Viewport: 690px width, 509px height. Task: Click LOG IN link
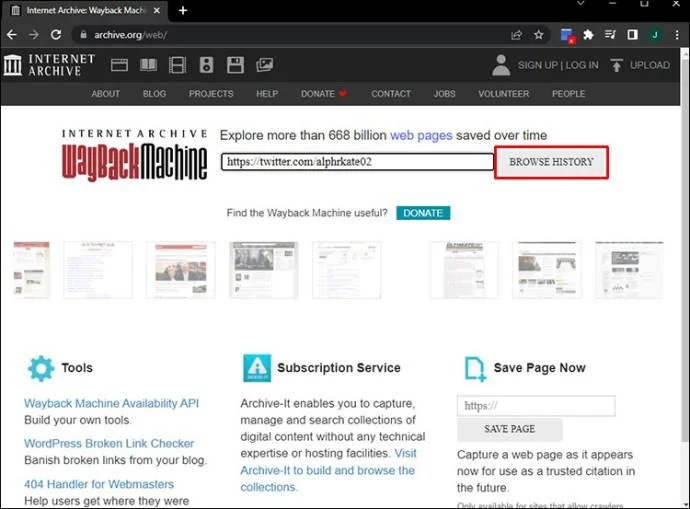point(582,65)
